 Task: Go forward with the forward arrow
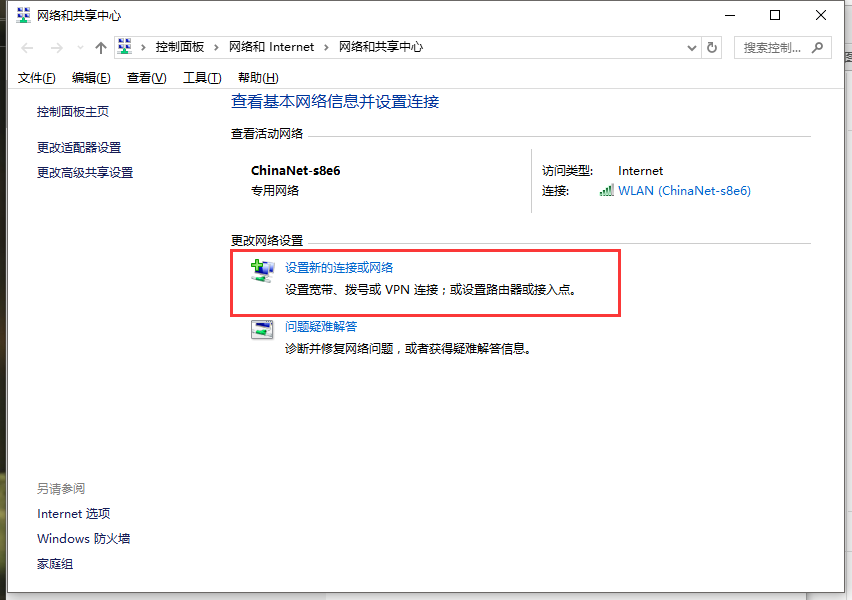[x=57, y=48]
